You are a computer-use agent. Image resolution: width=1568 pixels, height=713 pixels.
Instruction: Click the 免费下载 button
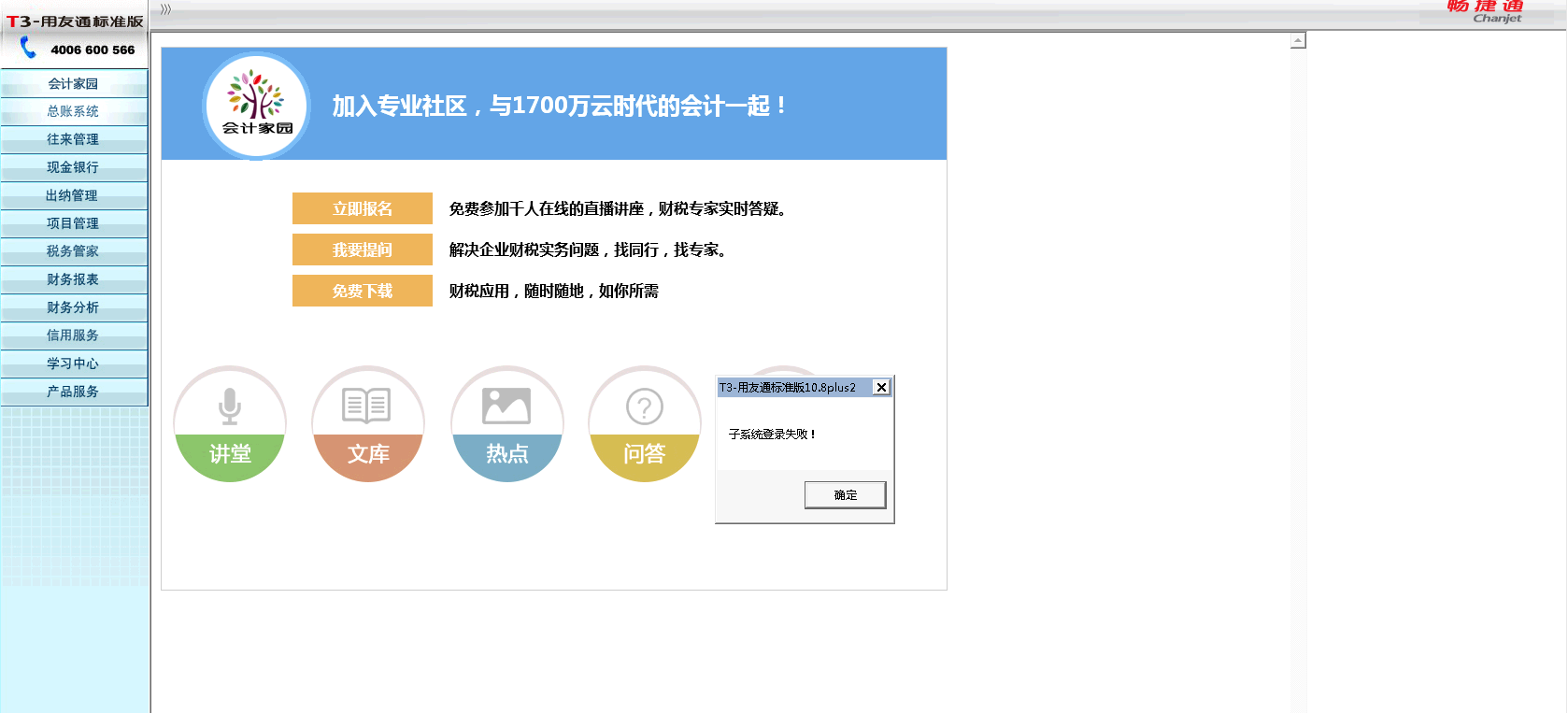363,291
